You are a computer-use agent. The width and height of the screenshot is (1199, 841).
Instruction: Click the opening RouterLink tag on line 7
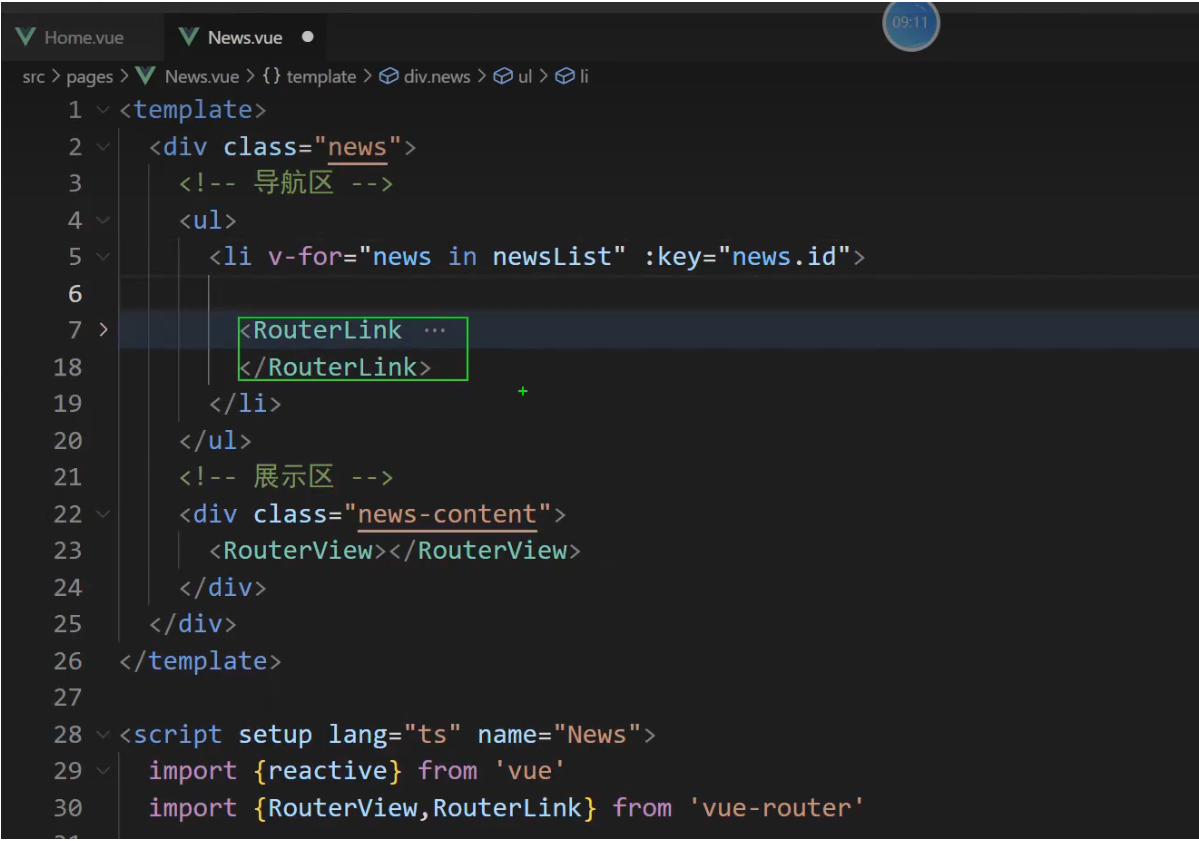click(320, 330)
